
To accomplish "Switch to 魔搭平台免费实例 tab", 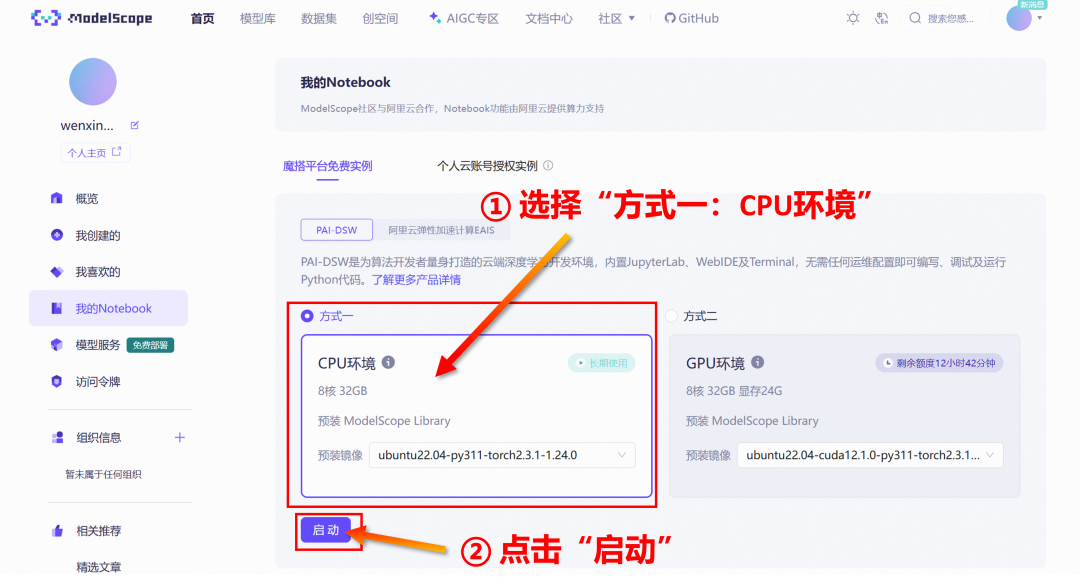I will pos(327,166).
